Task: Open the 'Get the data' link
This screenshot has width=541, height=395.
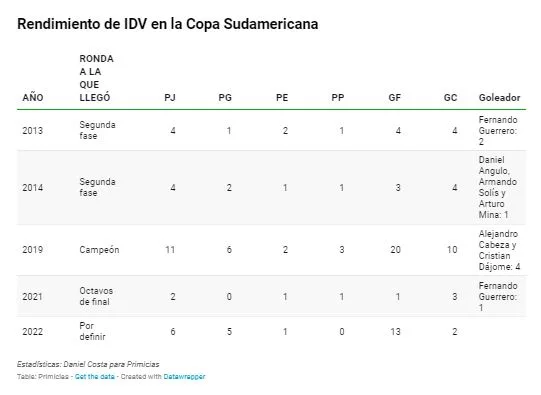Action: 95,376
